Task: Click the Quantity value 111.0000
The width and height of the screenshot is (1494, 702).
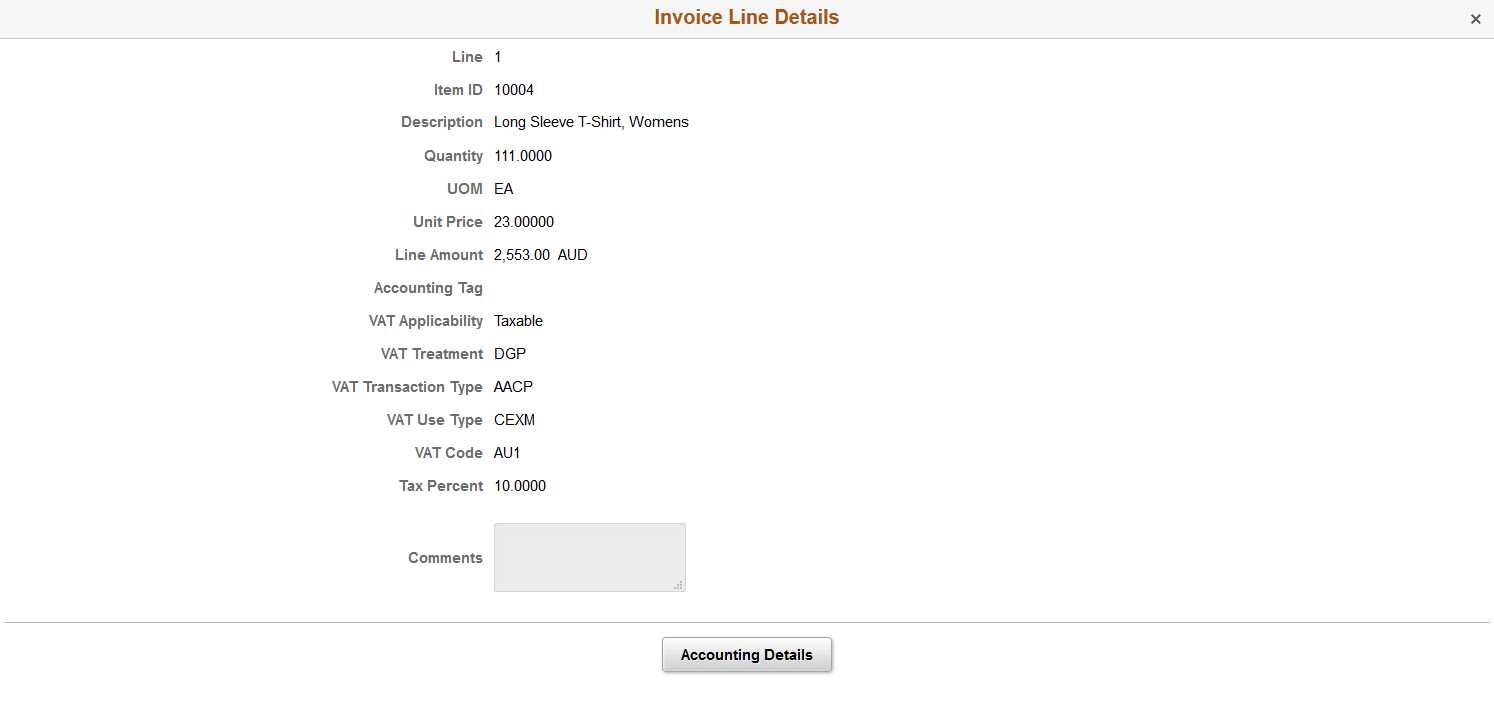Action: [523, 155]
